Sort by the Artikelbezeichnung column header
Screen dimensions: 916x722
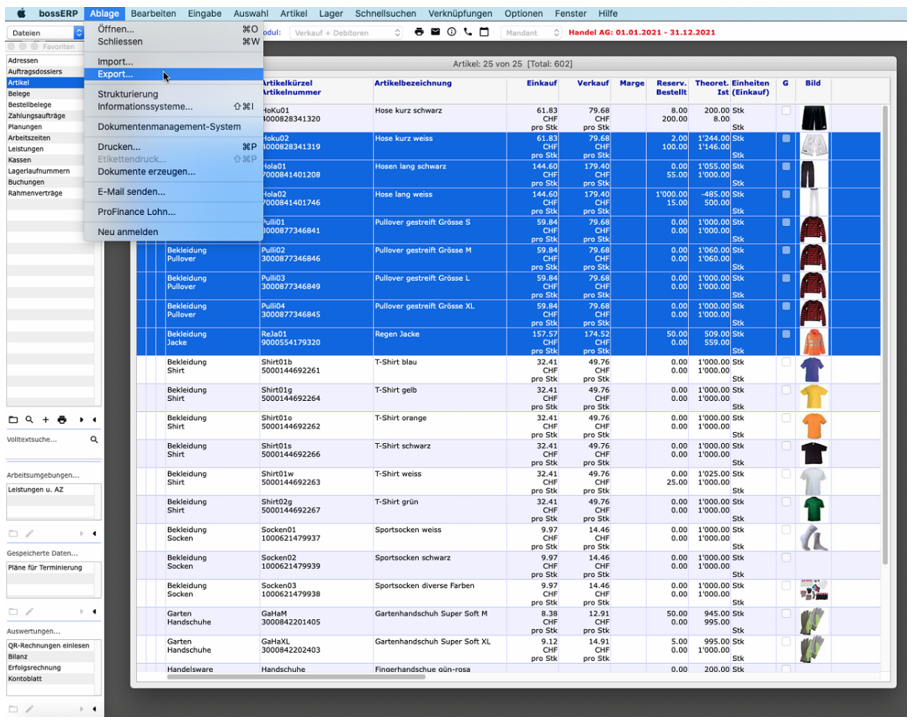(413, 83)
